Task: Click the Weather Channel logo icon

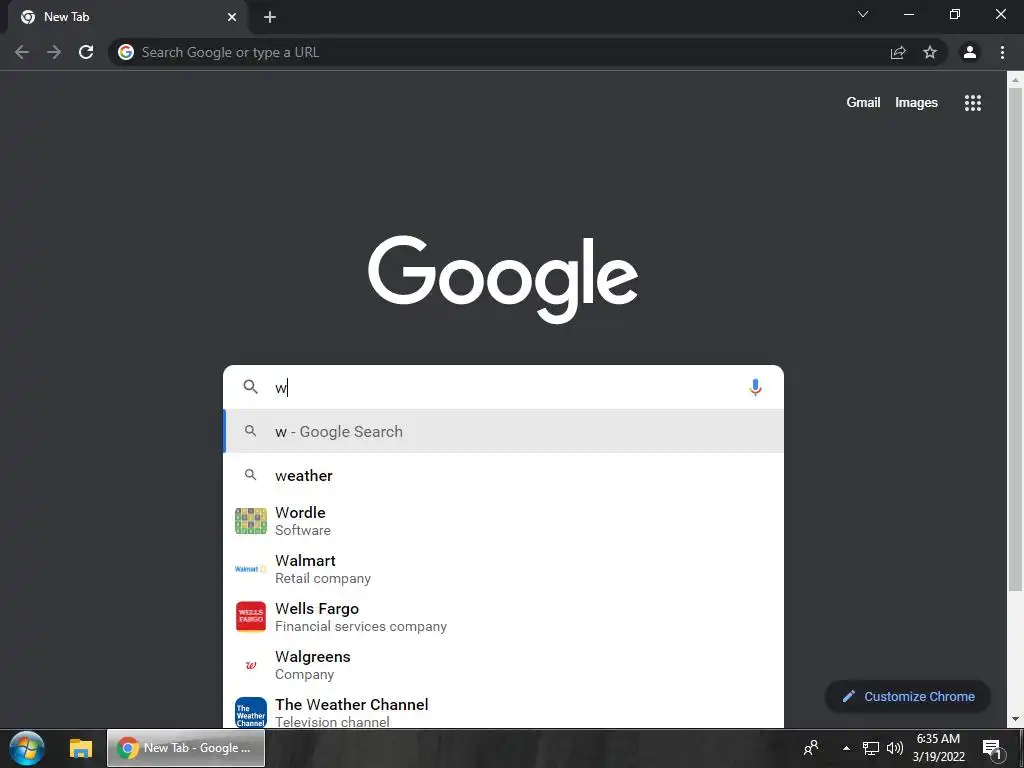Action: 251,712
